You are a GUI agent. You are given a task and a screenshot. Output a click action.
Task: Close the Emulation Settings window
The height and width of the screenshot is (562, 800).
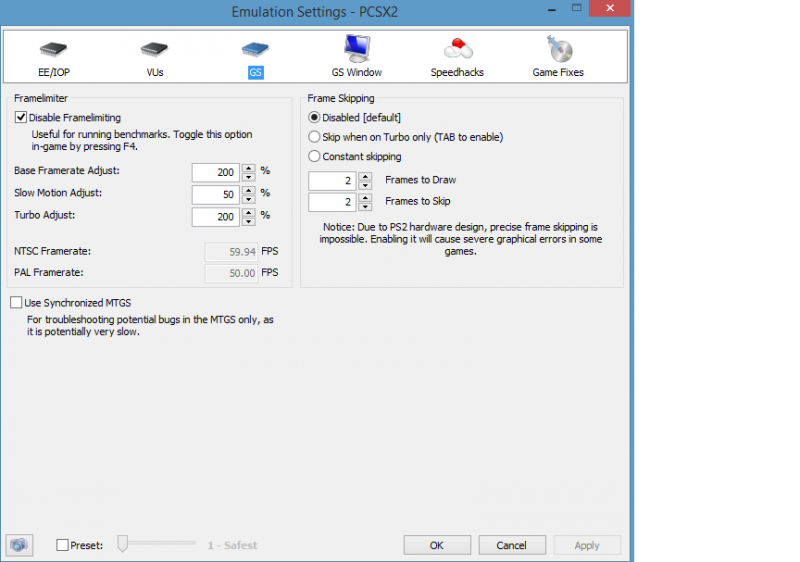click(610, 8)
